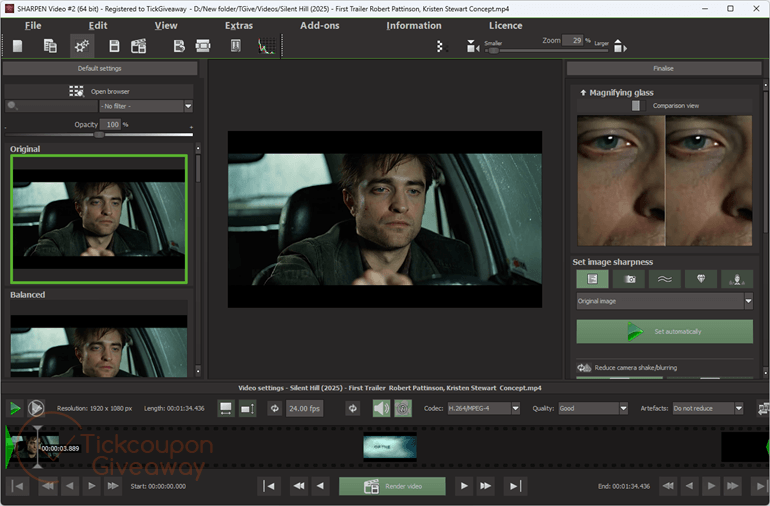Click the Zoom percentage field showing 29
770x506 pixels.
tap(573, 40)
